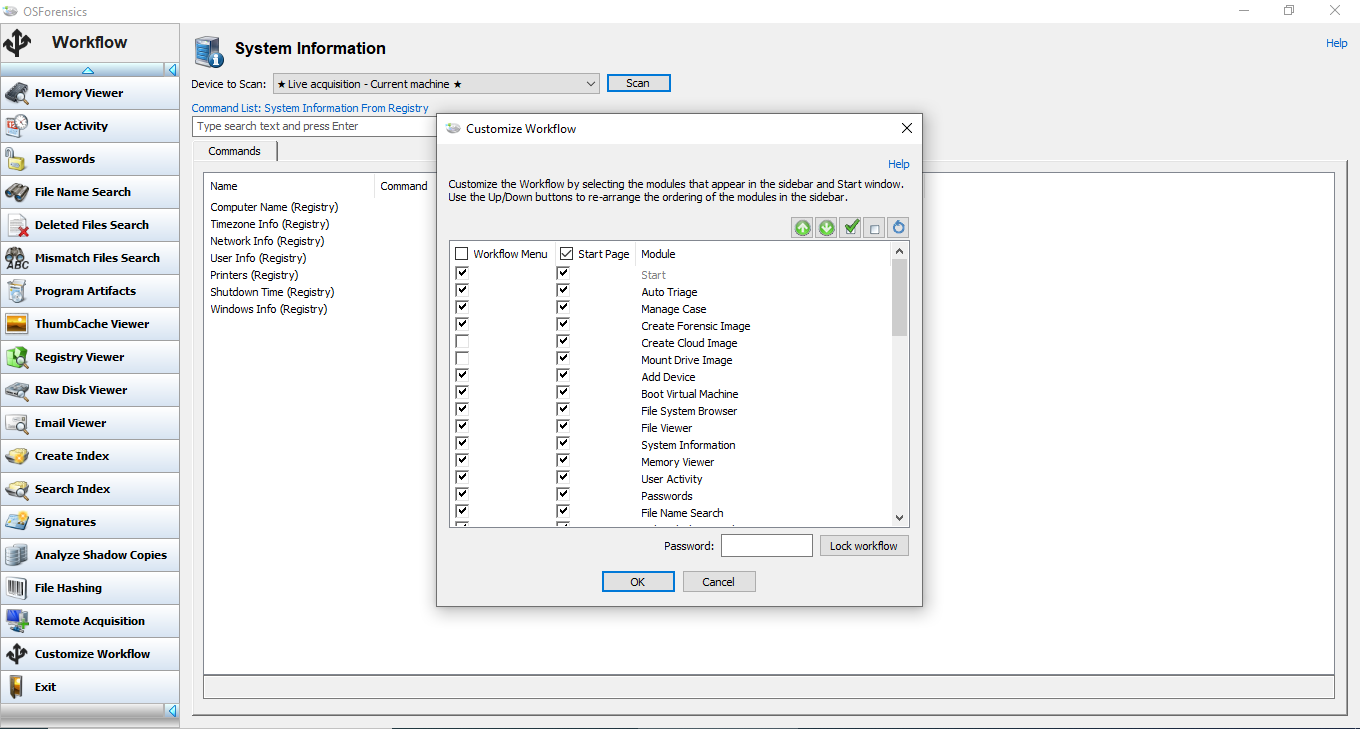Click the blue Reset arrow button
The image size is (1360, 729).
pyautogui.click(x=898, y=228)
